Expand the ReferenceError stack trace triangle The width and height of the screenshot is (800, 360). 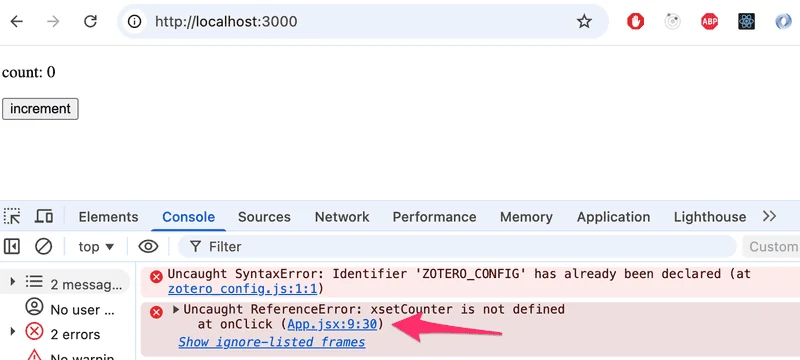click(176, 309)
